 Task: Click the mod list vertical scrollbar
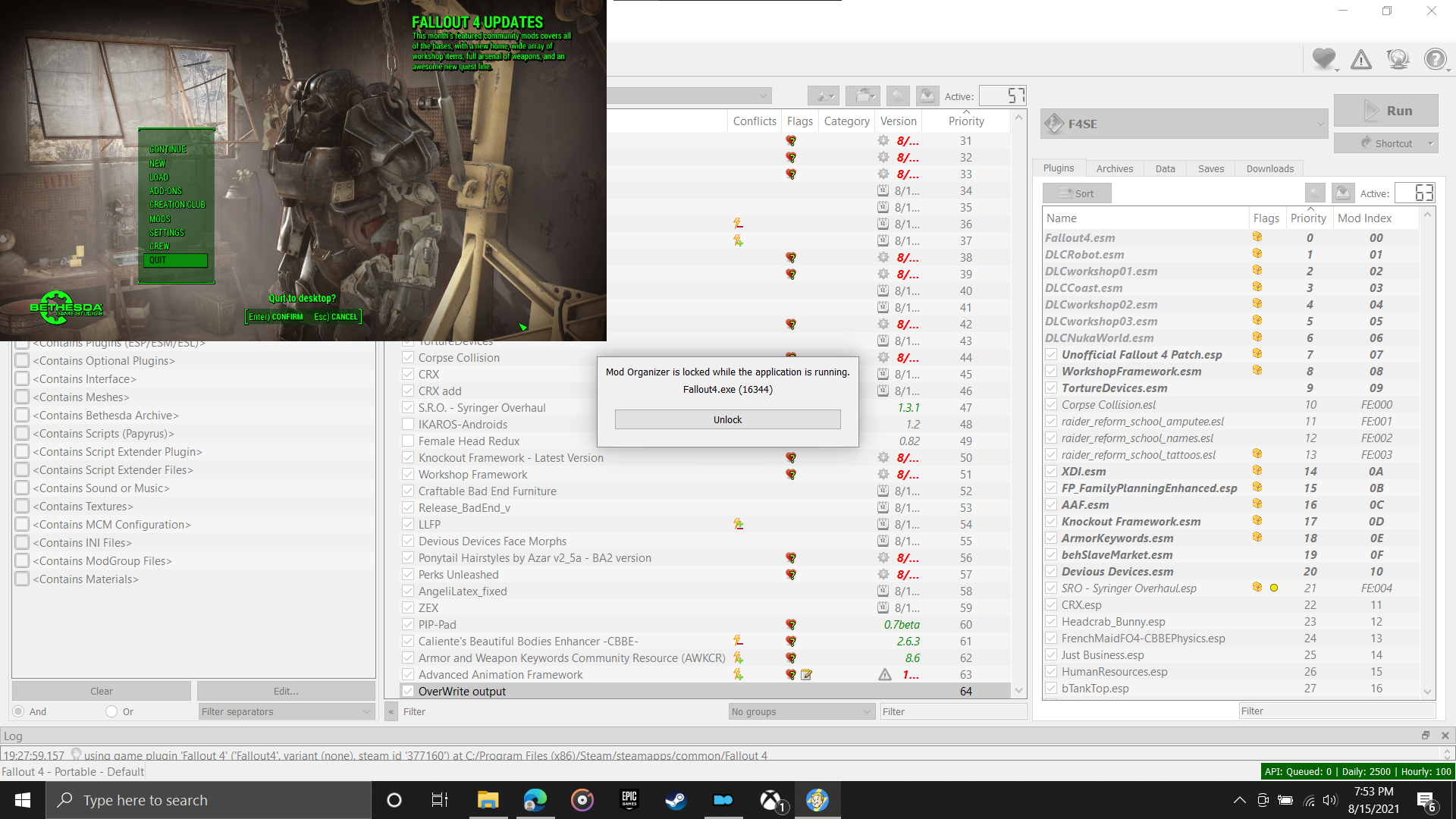1018,403
